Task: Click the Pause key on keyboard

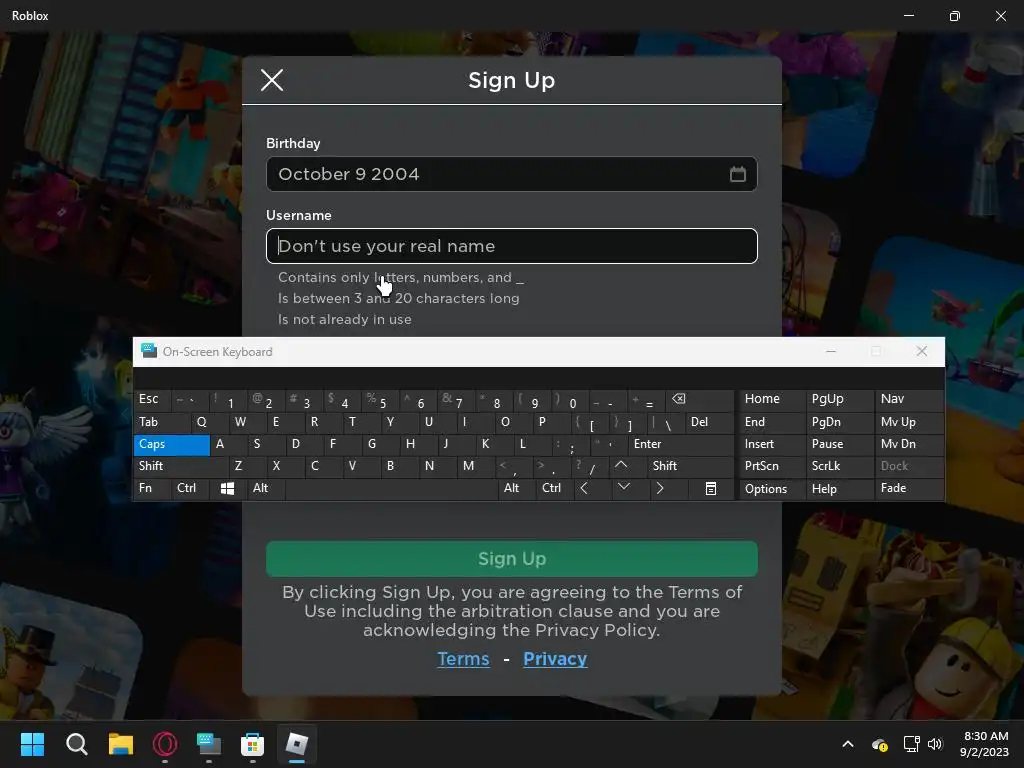Action: [839, 444]
